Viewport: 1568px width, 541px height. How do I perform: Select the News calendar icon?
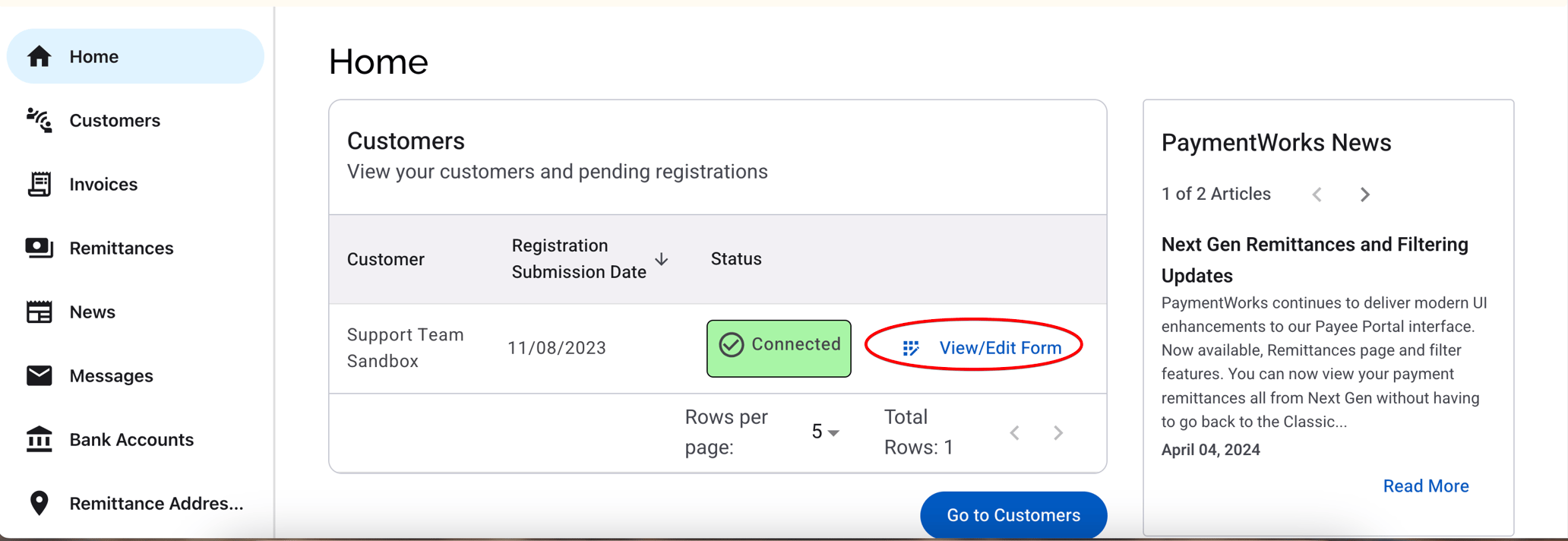coord(38,312)
